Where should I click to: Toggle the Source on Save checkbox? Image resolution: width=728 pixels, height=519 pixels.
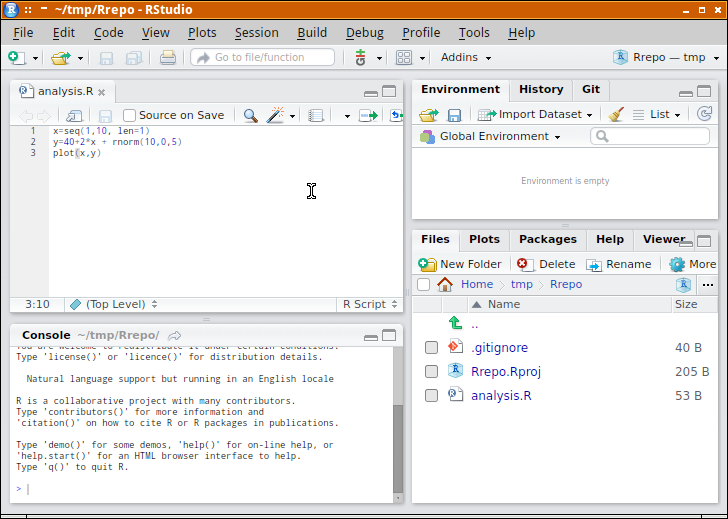click(x=130, y=115)
